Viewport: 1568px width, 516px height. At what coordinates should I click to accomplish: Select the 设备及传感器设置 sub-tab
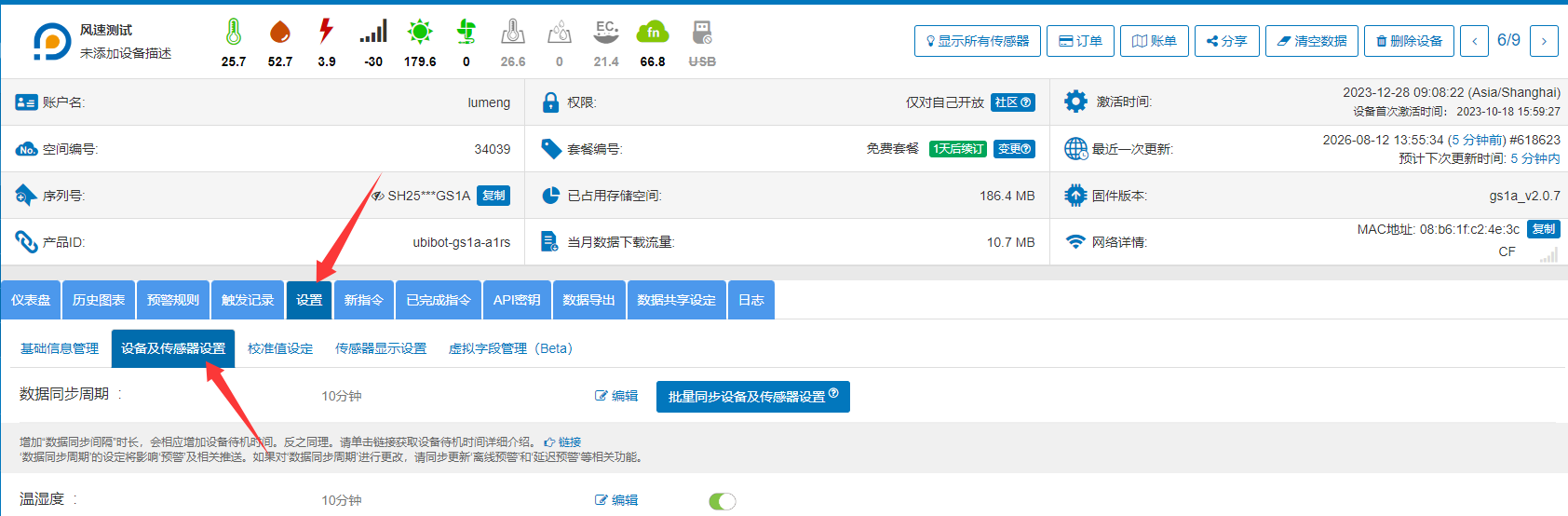click(173, 348)
